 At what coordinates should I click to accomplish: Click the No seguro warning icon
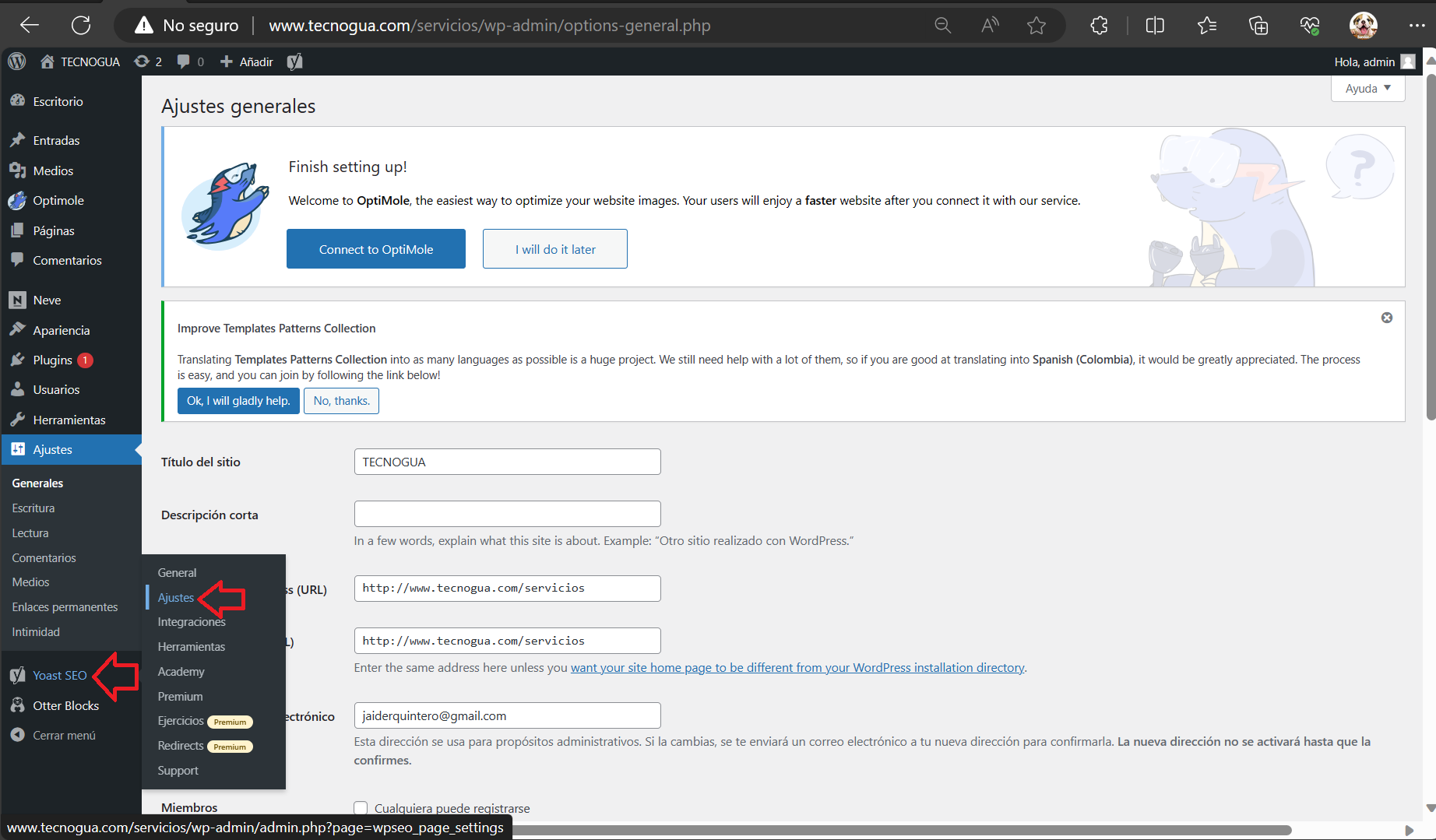coord(143,26)
